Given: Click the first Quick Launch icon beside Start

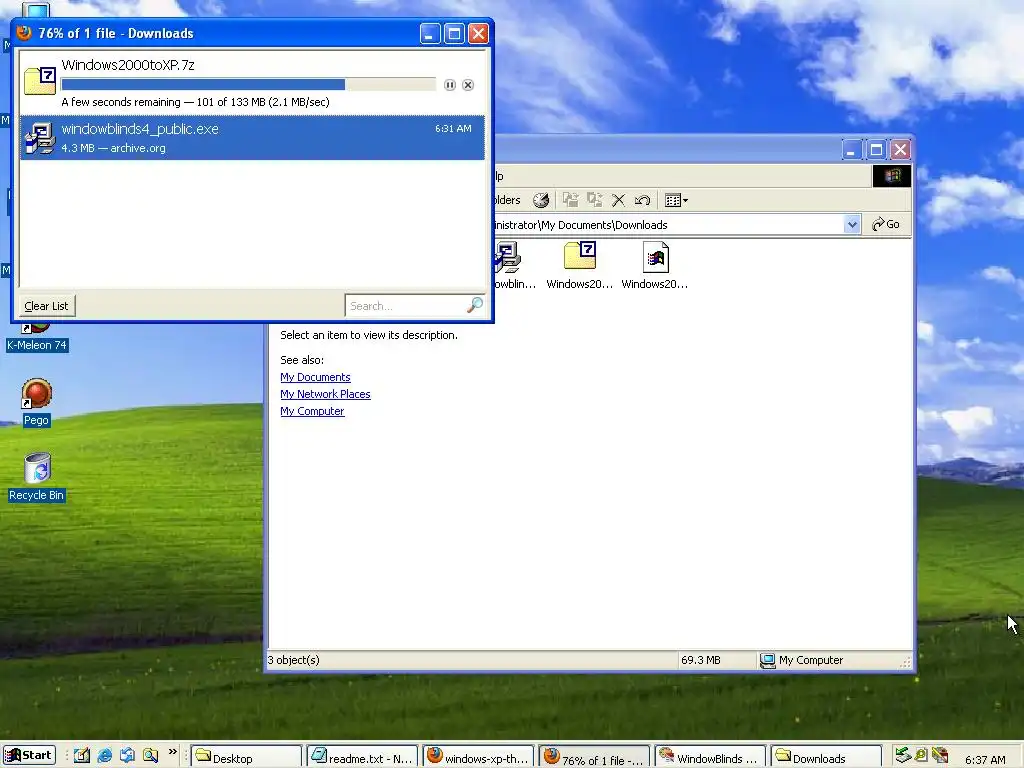Looking at the screenshot, I should click(82, 756).
